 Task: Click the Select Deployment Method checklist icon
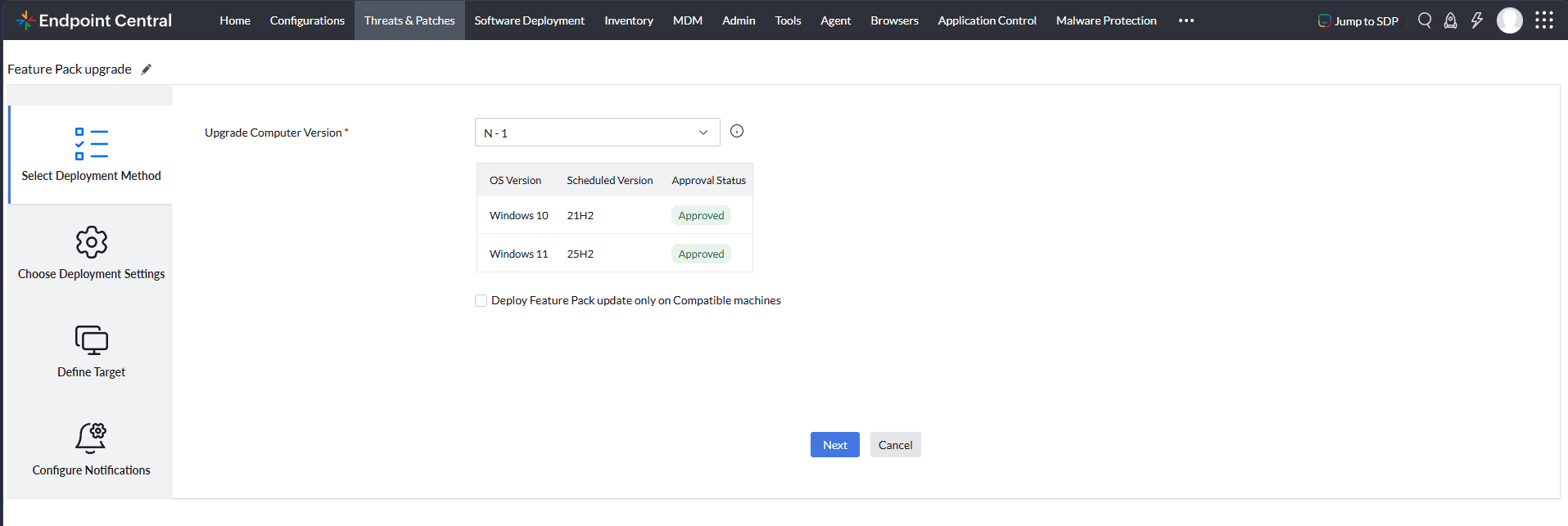pyautogui.click(x=92, y=144)
